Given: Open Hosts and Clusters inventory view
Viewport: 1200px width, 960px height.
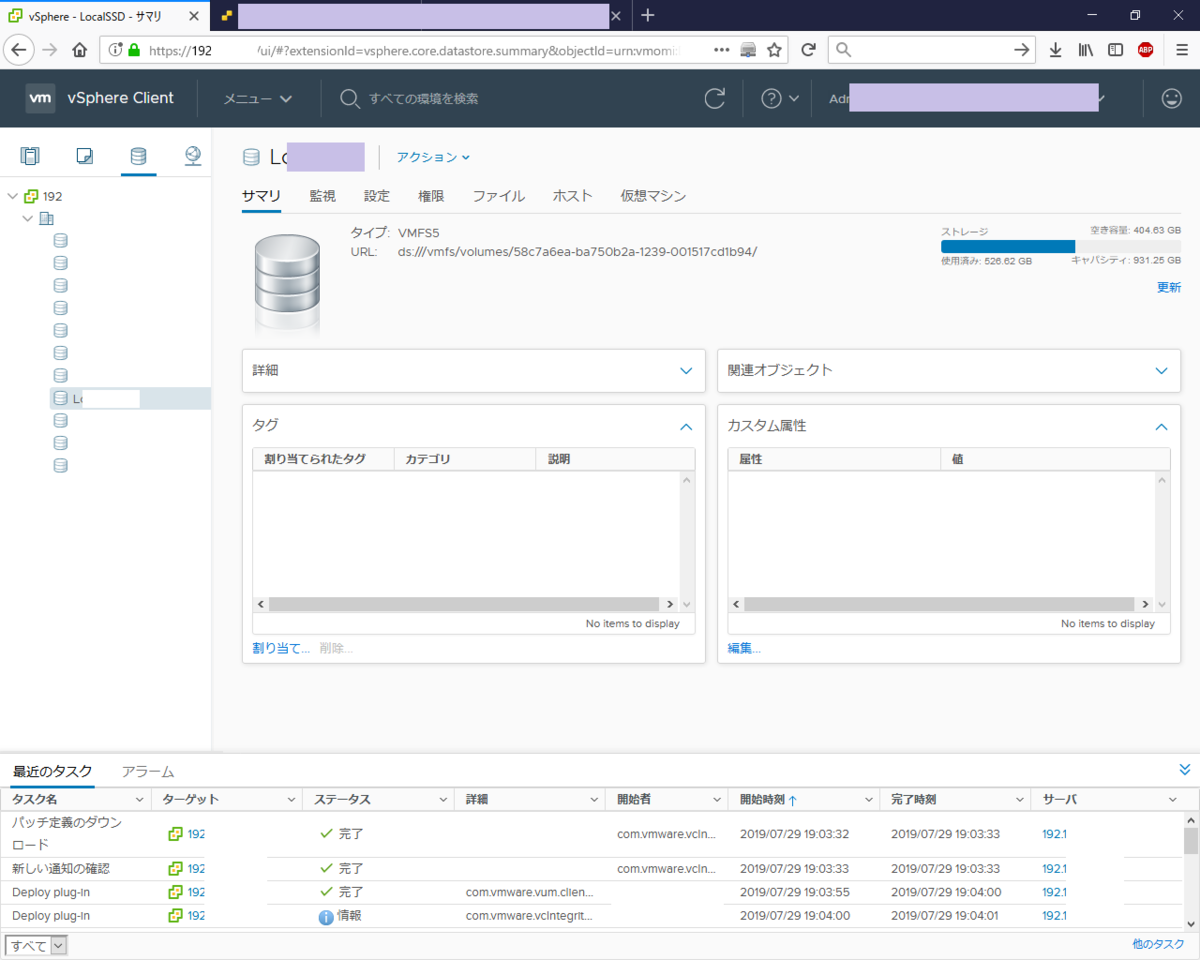Looking at the screenshot, I should pyautogui.click(x=30, y=156).
